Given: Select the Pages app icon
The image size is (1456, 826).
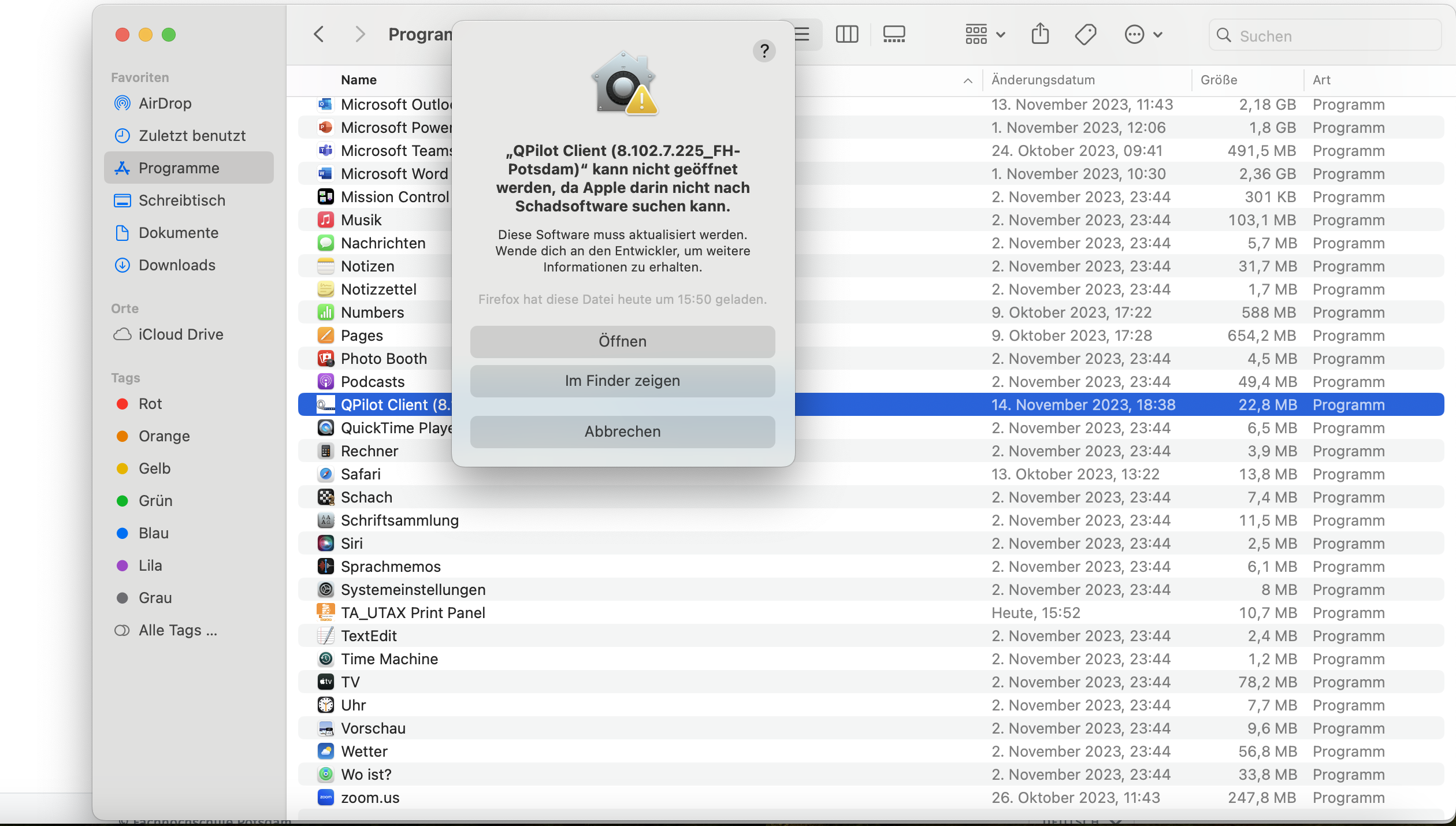Looking at the screenshot, I should click(326, 336).
